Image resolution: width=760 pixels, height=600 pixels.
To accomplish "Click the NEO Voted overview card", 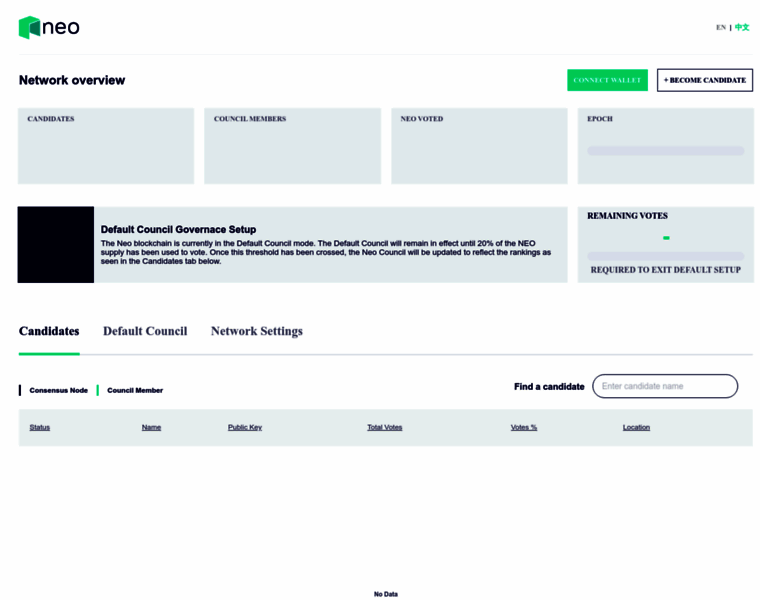I will pos(479,146).
